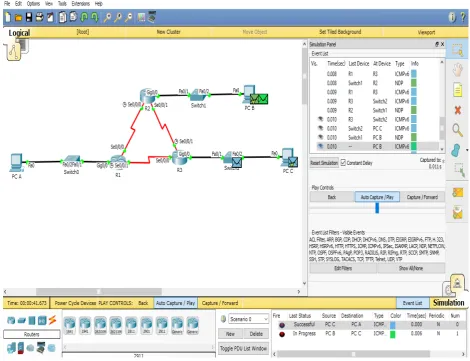Select the Wireless Devices category icon
This screenshot has height=361, width=470.
(42, 320)
